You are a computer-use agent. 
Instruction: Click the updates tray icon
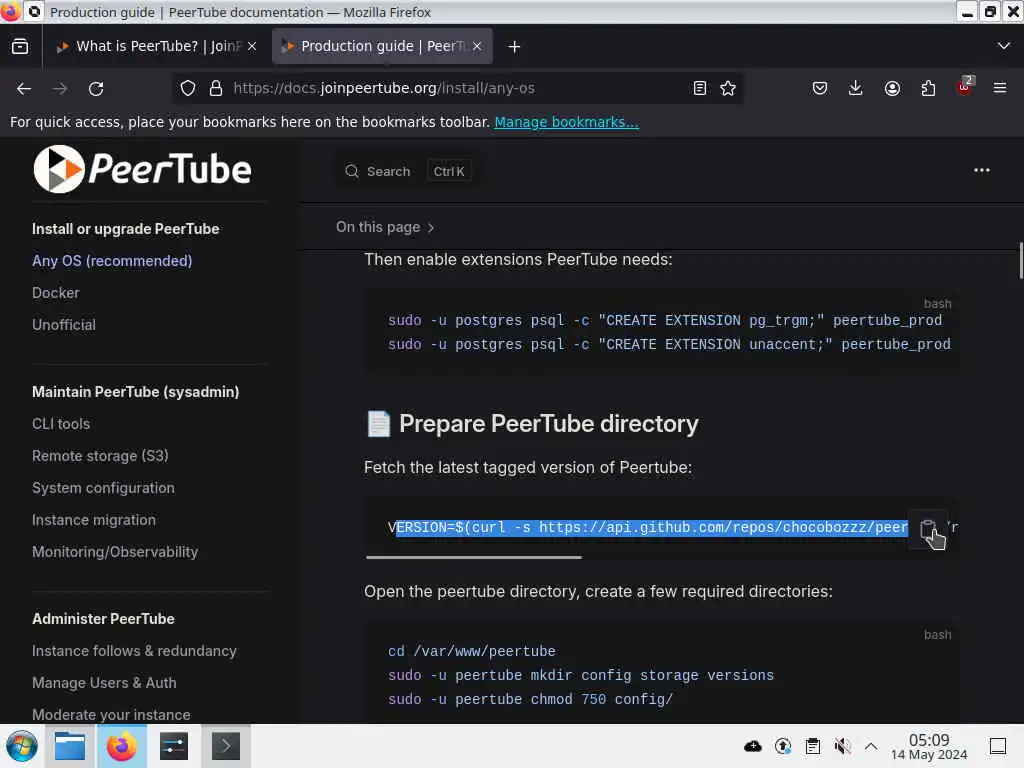pyautogui.click(x=783, y=746)
